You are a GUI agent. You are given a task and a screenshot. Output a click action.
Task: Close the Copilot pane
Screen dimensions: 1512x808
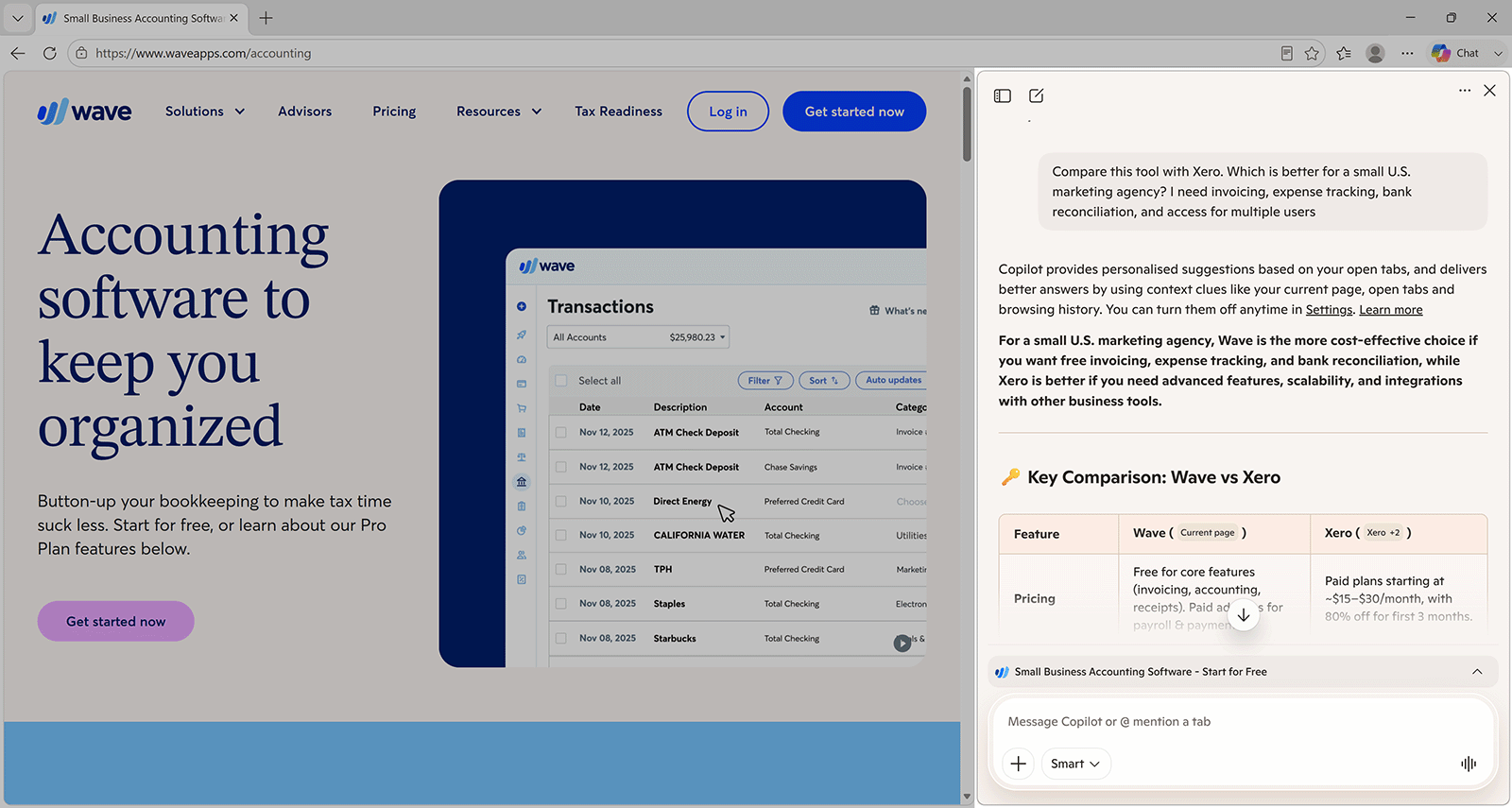[x=1490, y=91]
